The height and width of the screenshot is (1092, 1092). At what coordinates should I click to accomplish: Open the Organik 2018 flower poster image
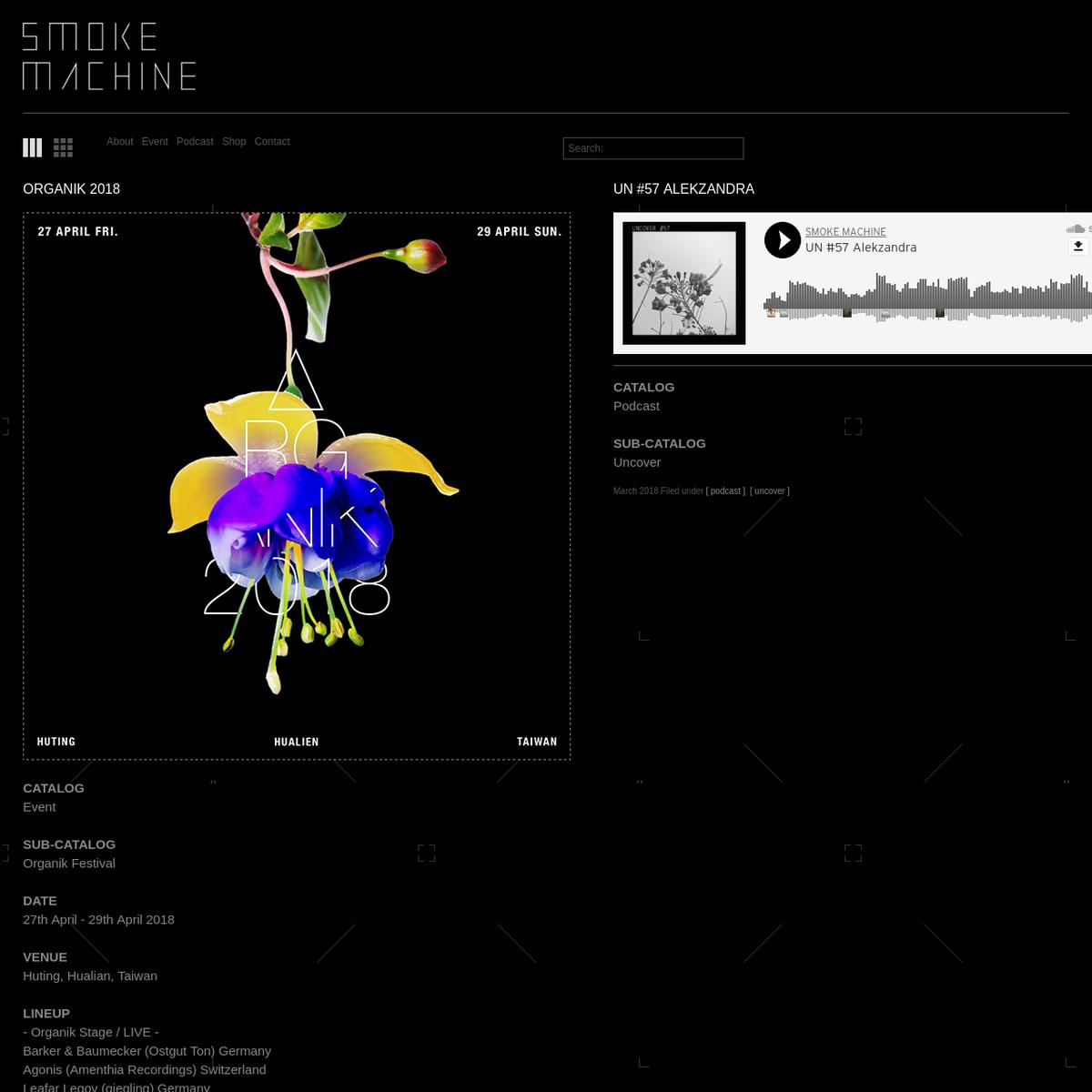[x=297, y=486]
